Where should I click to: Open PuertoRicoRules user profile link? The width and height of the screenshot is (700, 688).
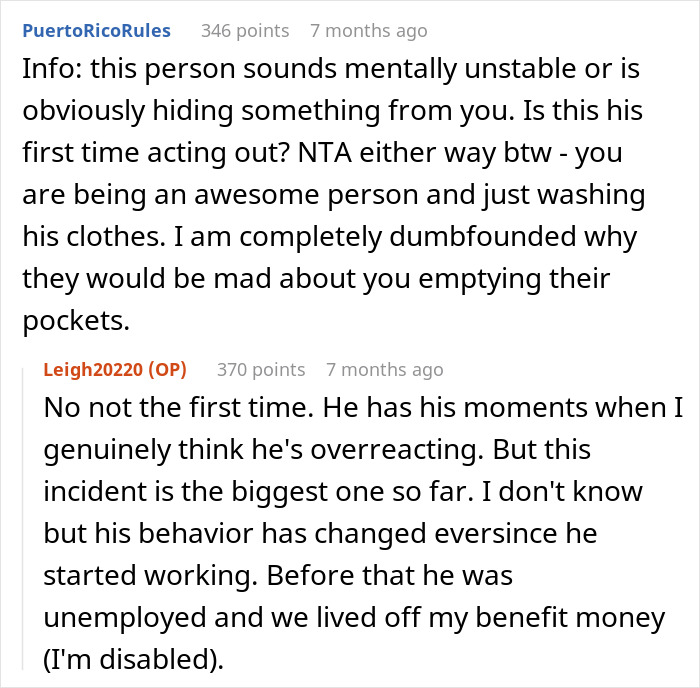click(95, 30)
